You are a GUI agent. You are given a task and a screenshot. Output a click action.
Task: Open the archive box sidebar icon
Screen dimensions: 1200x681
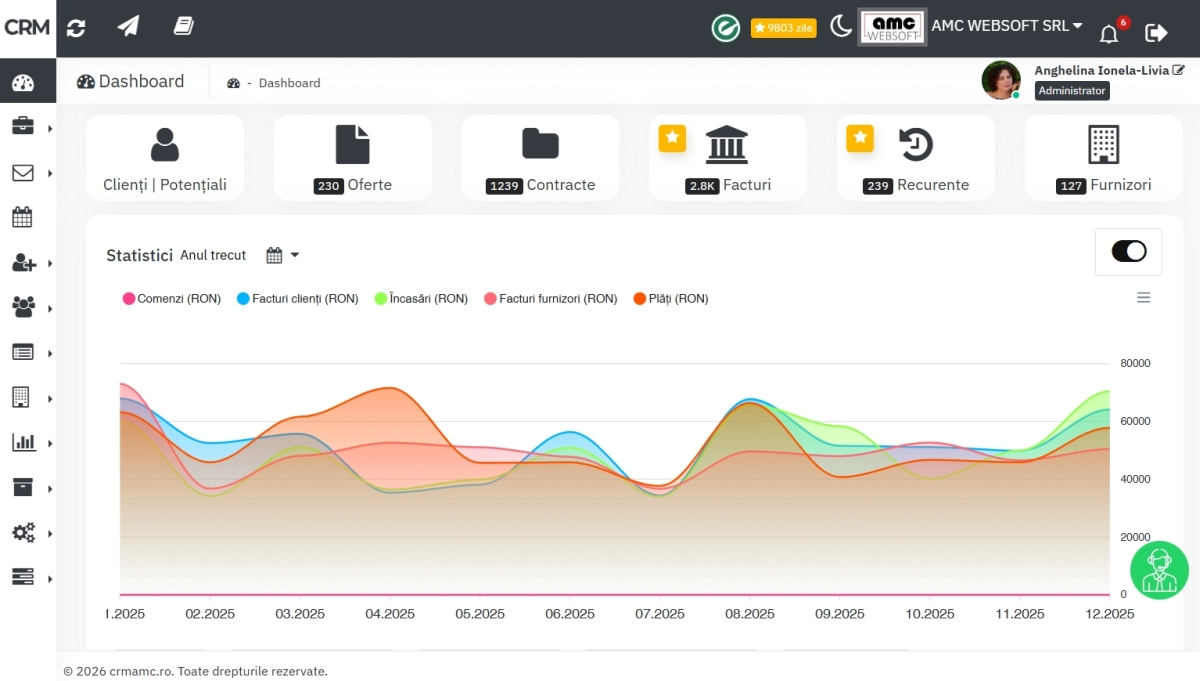click(x=22, y=487)
